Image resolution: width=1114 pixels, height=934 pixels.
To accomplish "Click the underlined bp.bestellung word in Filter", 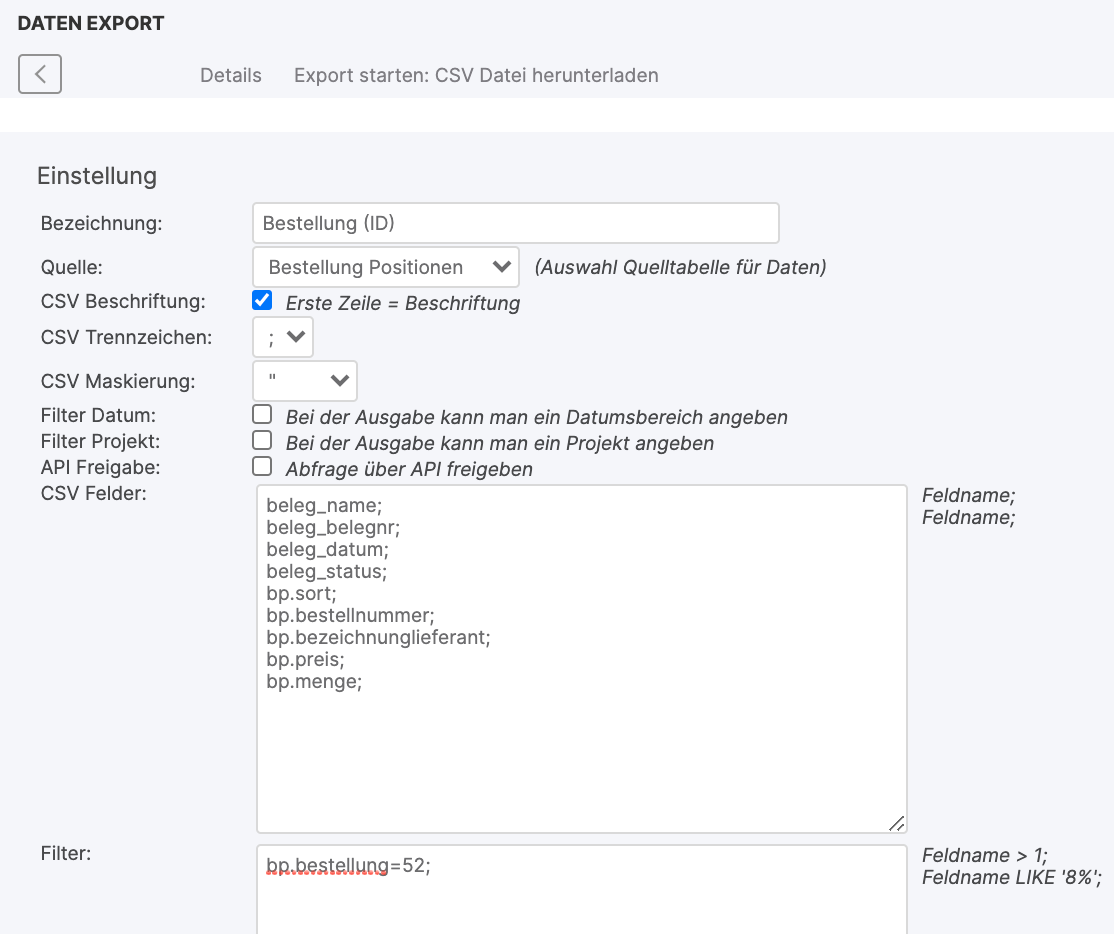I will (326, 866).
